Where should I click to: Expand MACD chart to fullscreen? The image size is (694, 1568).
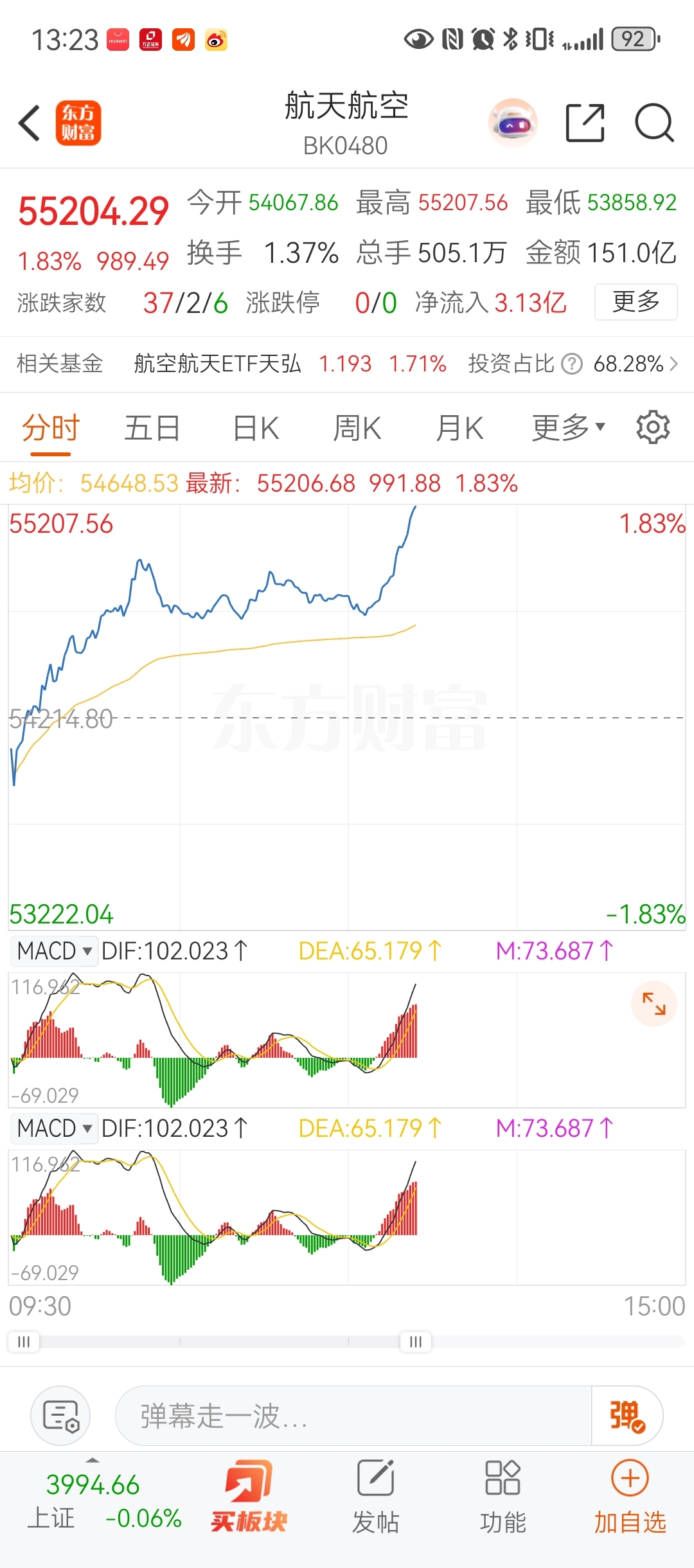[654, 1003]
